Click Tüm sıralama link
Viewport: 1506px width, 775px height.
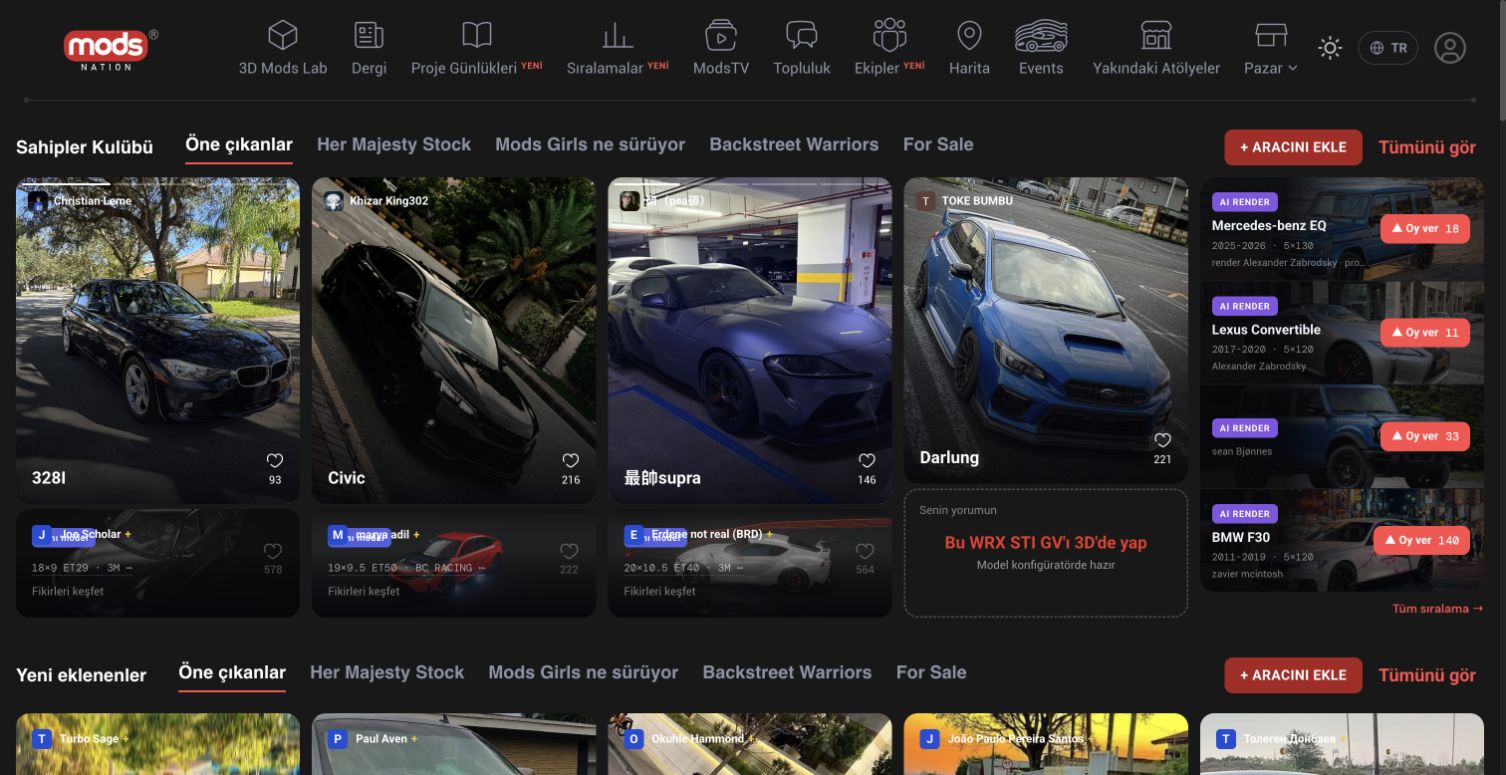tap(1437, 608)
